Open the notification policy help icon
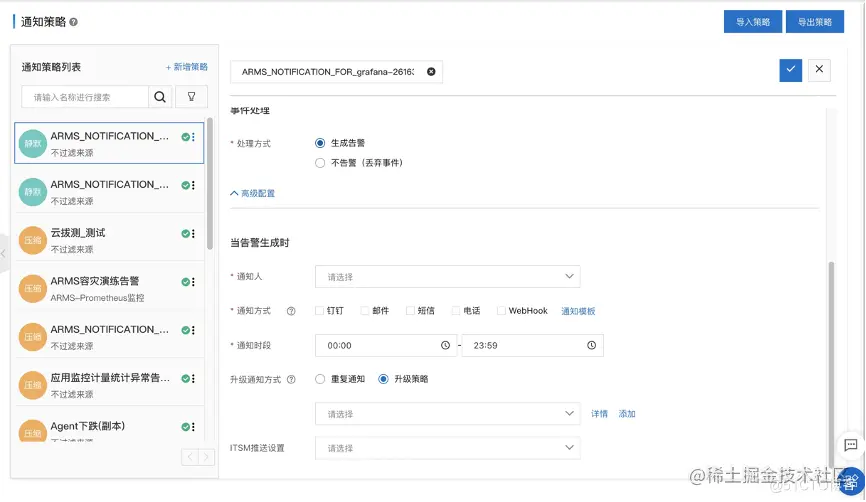Image resolution: width=866 pixels, height=502 pixels. click(x=73, y=22)
